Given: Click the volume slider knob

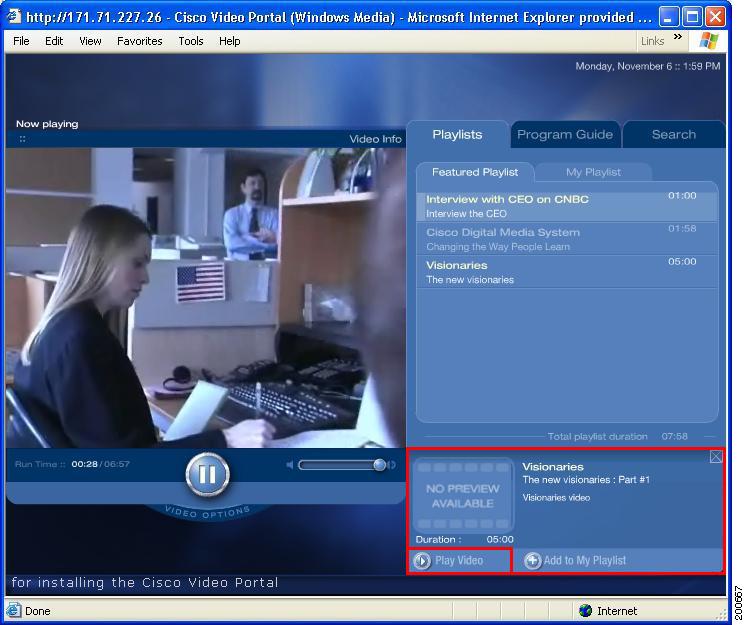Looking at the screenshot, I should coord(379,465).
